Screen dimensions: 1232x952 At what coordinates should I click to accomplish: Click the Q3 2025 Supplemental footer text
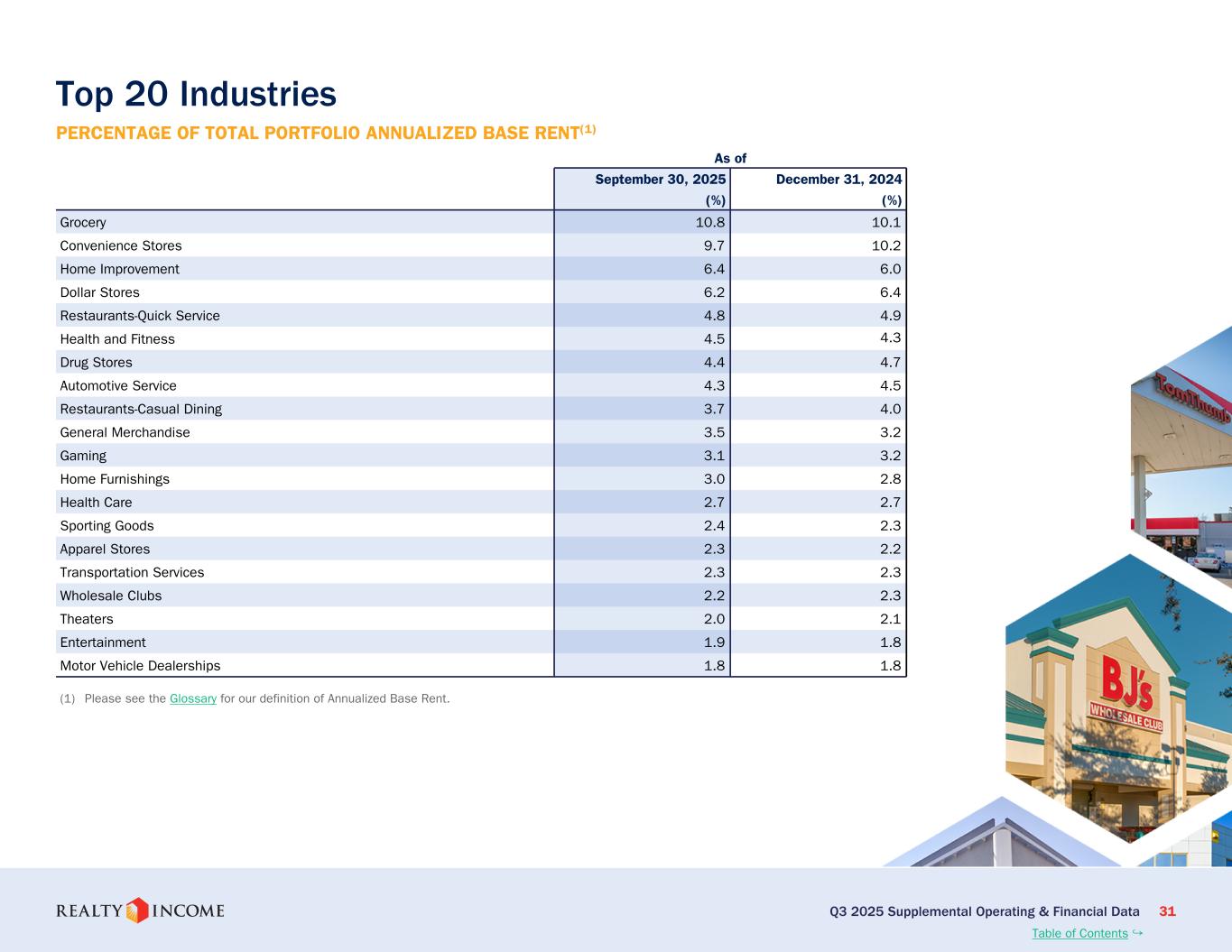click(x=984, y=911)
